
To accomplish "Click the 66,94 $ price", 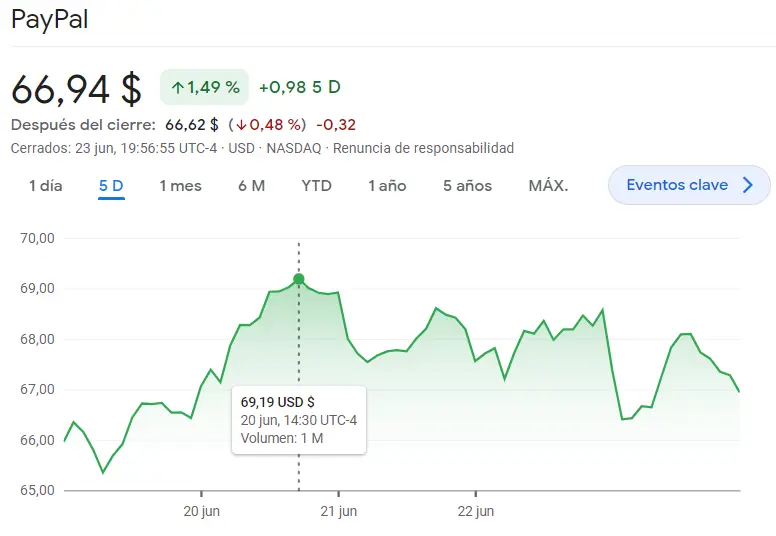I will tap(77, 90).
